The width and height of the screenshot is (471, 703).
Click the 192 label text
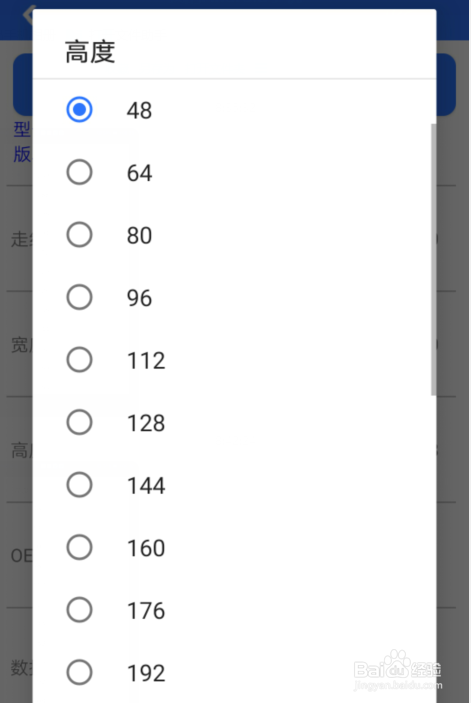pos(147,673)
